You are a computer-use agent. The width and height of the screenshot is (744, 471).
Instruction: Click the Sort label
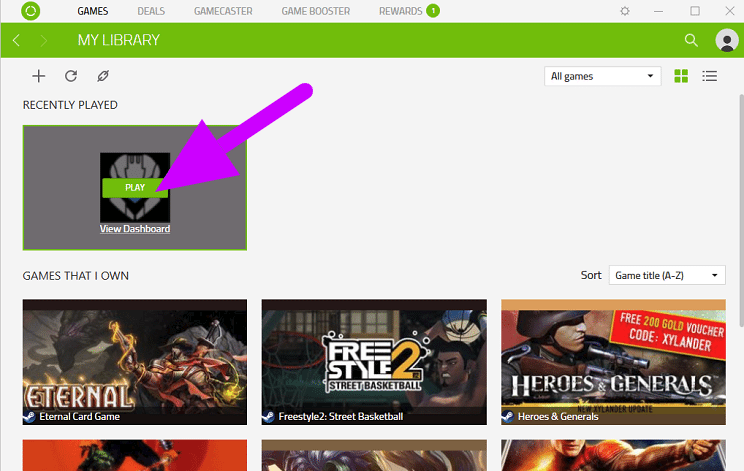point(591,275)
